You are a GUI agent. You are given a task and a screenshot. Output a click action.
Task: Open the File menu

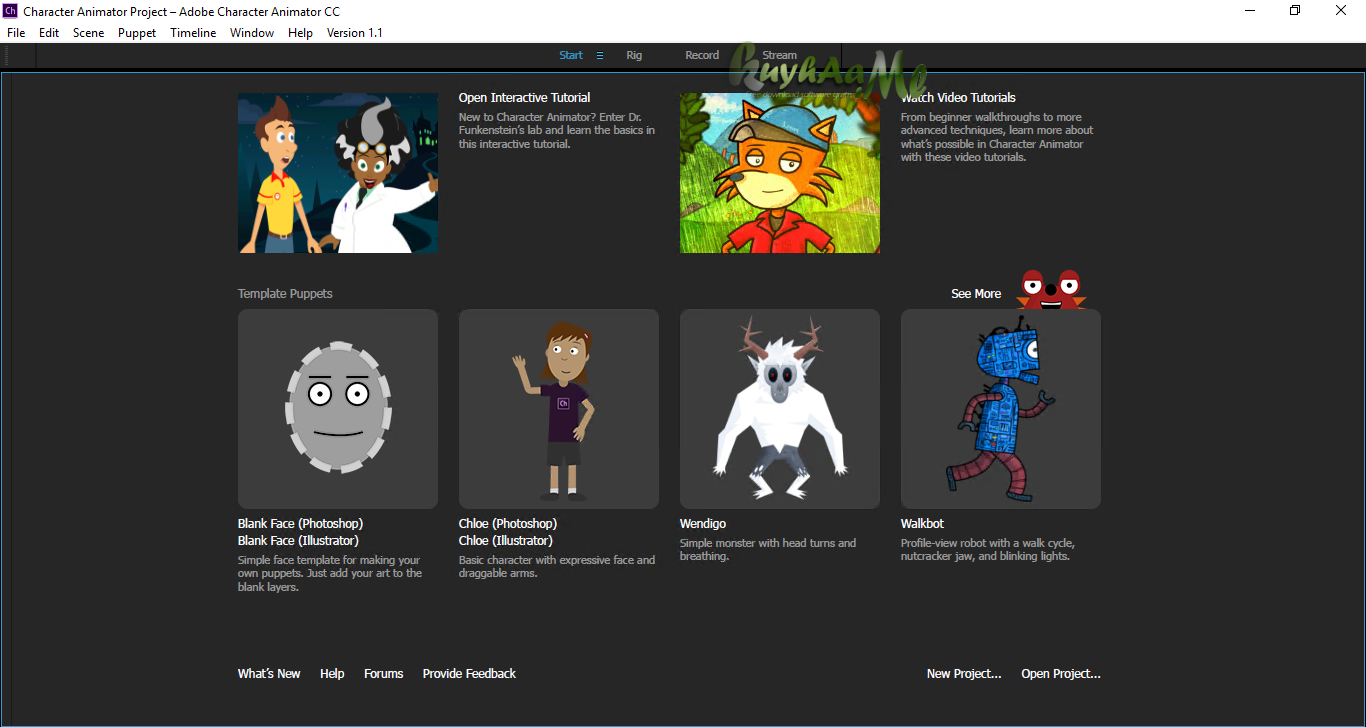(16, 33)
